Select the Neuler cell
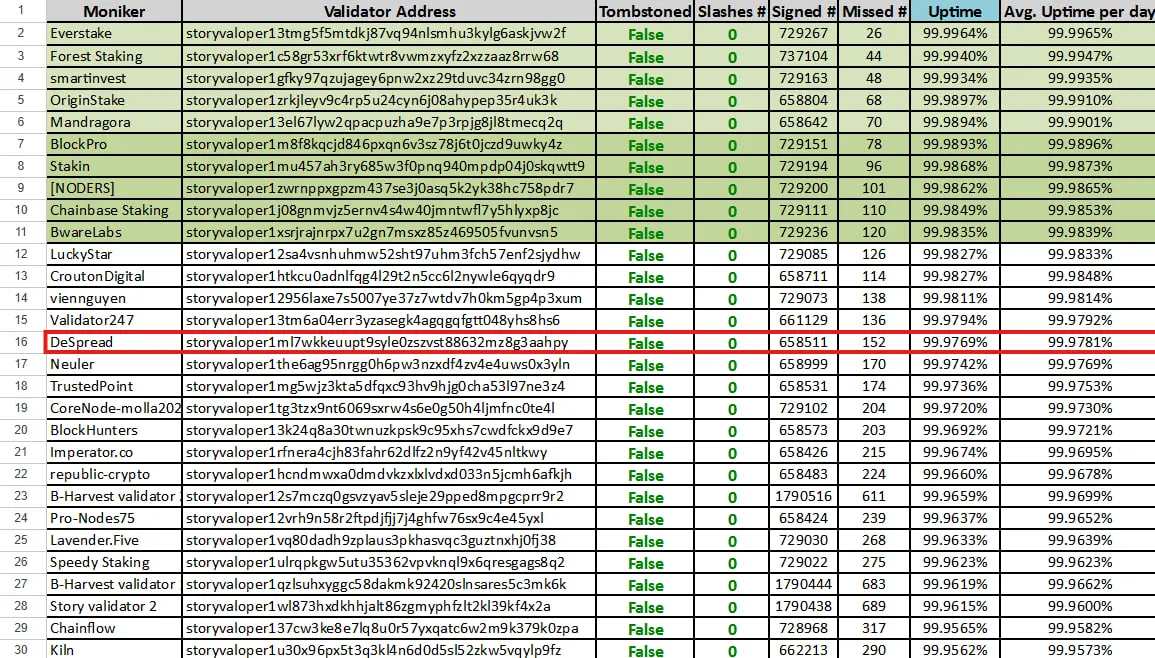The image size is (1155, 658). coord(113,364)
